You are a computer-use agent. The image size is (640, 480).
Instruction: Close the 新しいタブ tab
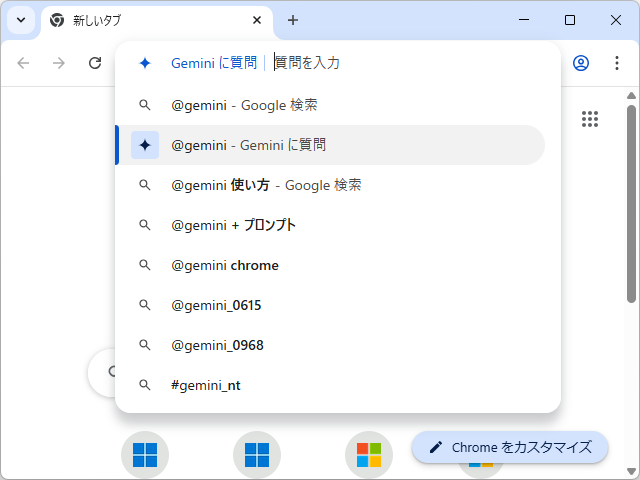click(257, 20)
